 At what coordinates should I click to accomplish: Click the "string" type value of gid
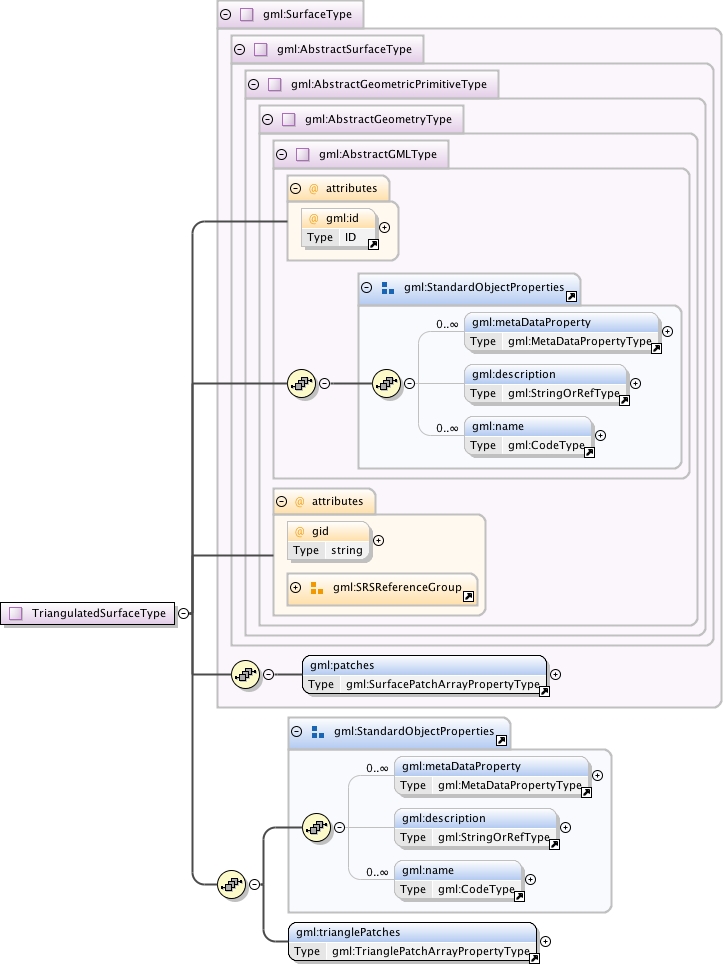point(347,550)
